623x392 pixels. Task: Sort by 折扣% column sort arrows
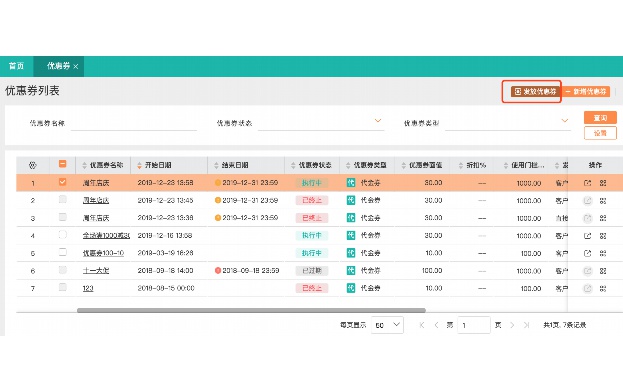click(x=461, y=165)
